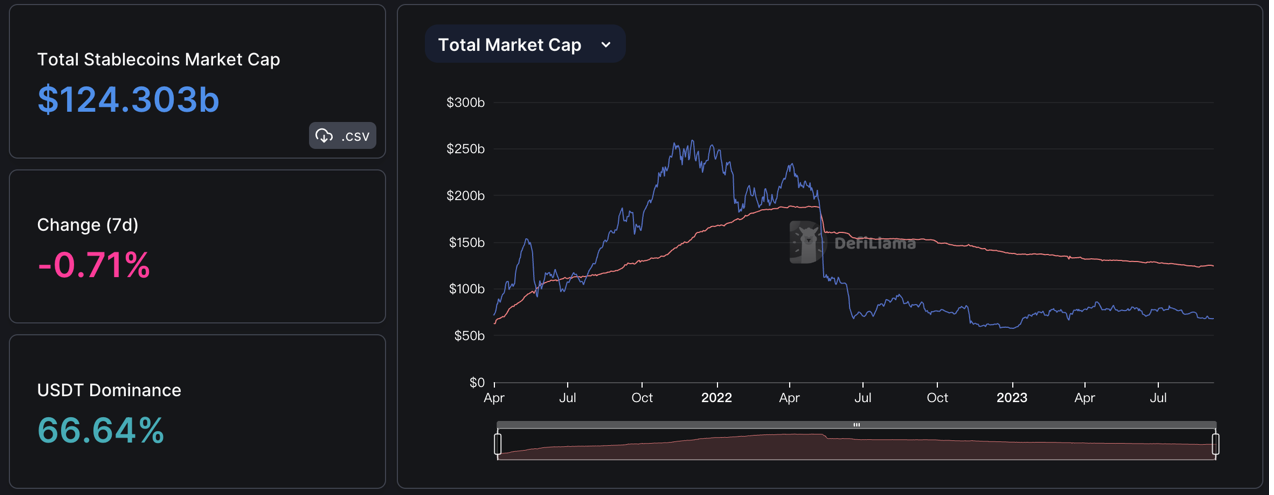
Task: Select the left range slider handle
Action: point(498,443)
